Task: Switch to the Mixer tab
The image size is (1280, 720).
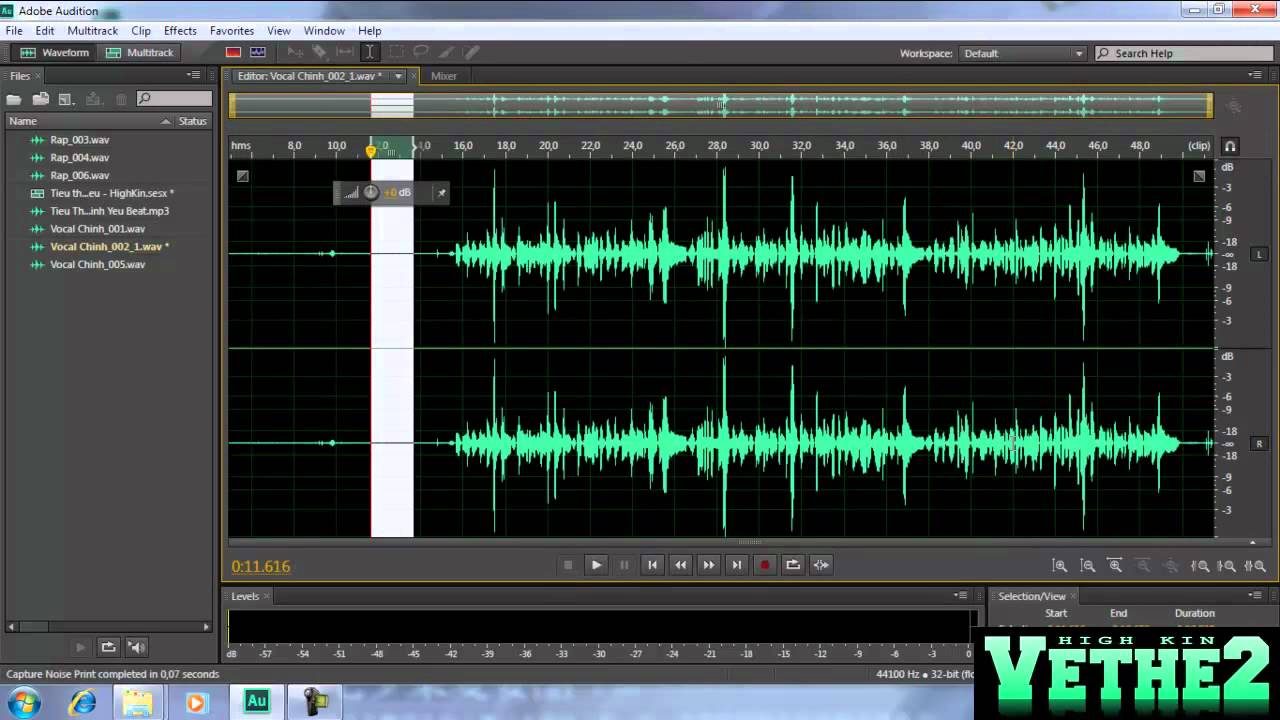Action: click(x=444, y=76)
